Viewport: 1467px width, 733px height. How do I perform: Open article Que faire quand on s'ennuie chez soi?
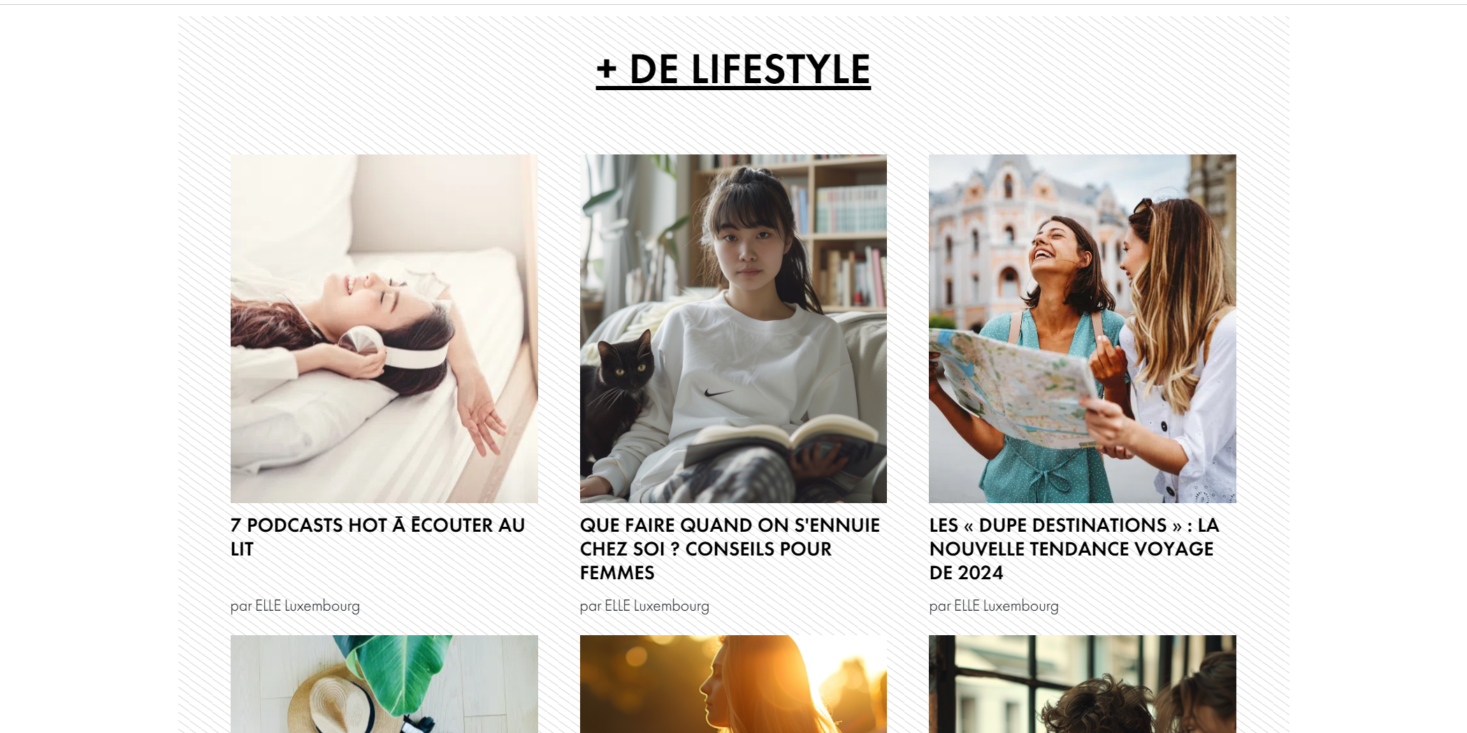730,549
